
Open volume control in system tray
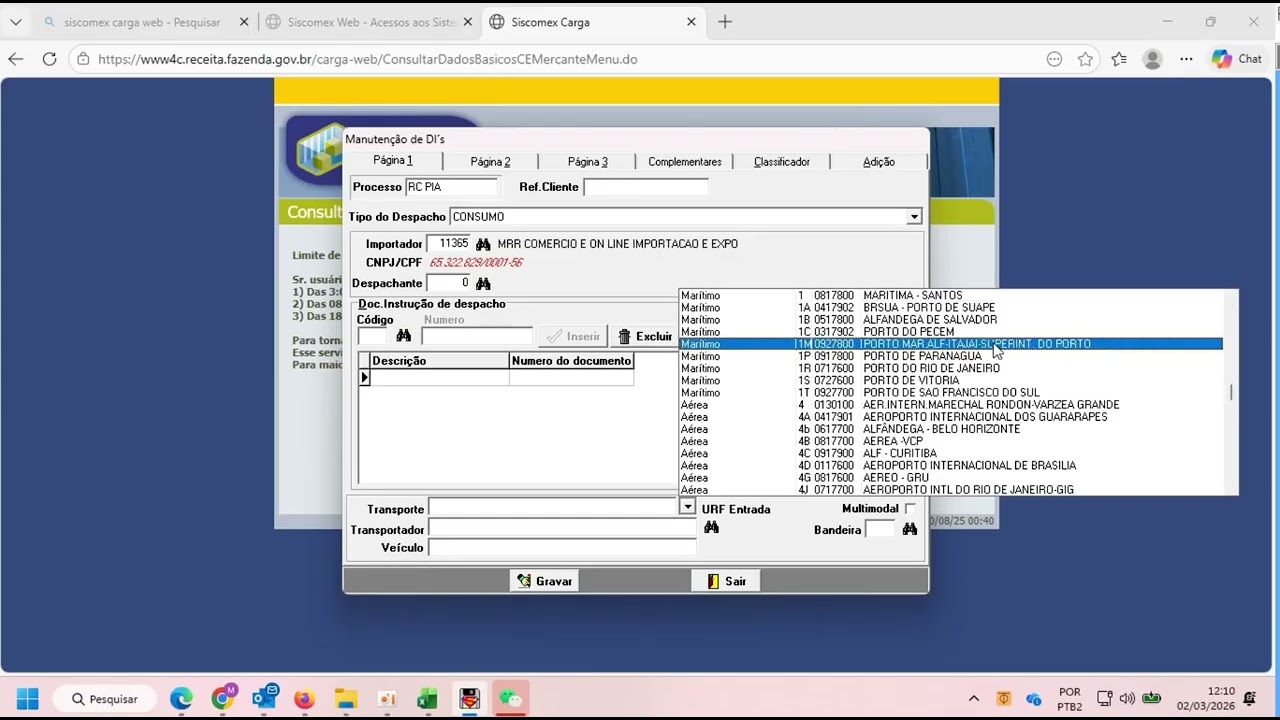(1127, 699)
